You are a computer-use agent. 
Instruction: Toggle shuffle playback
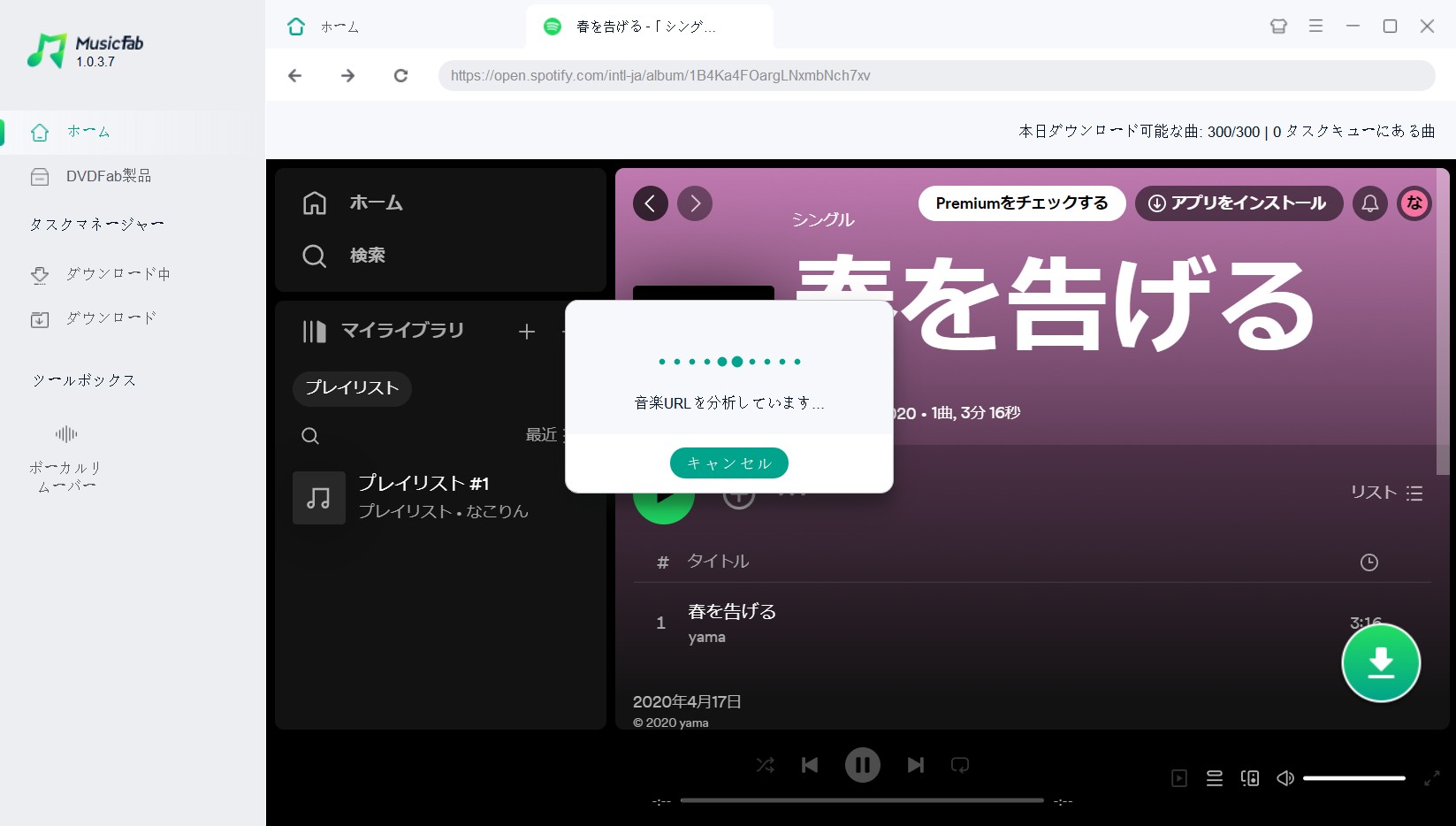click(766, 765)
